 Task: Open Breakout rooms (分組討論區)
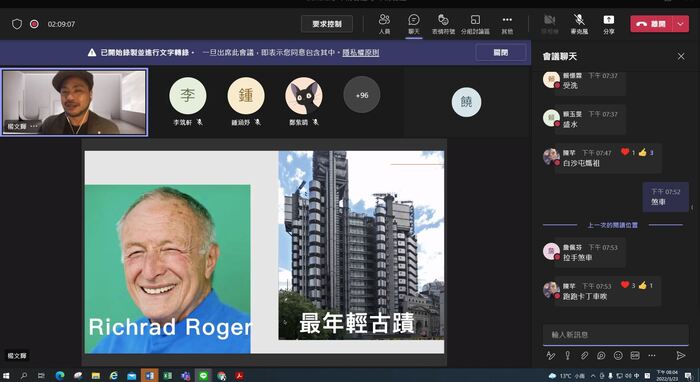click(475, 24)
